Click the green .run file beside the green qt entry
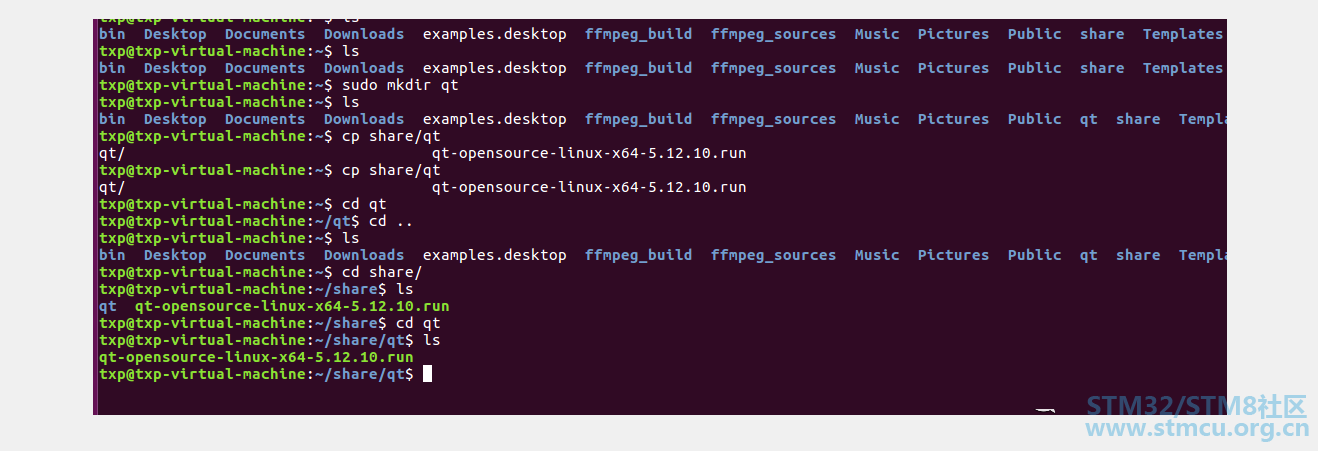 [x=292, y=306]
